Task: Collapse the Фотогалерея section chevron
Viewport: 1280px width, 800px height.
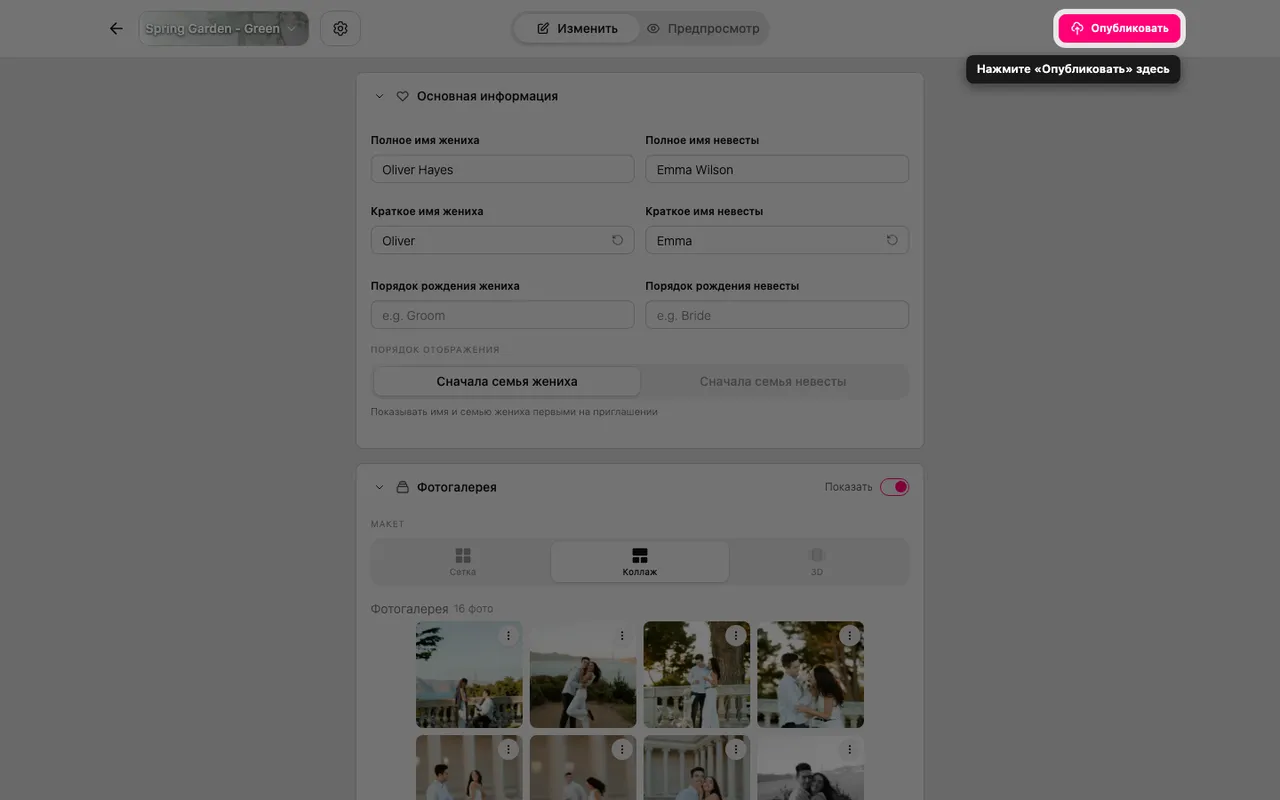Action: click(x=379, y=488)
